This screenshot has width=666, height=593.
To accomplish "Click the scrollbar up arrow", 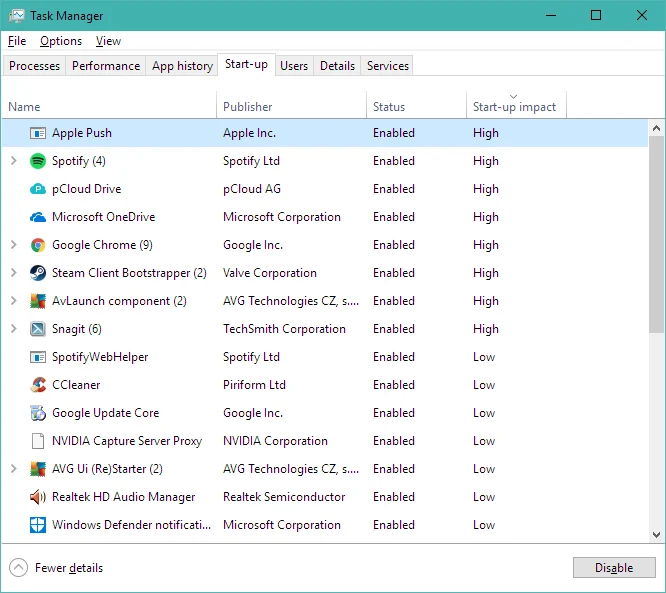I will (x=657, y=128).
